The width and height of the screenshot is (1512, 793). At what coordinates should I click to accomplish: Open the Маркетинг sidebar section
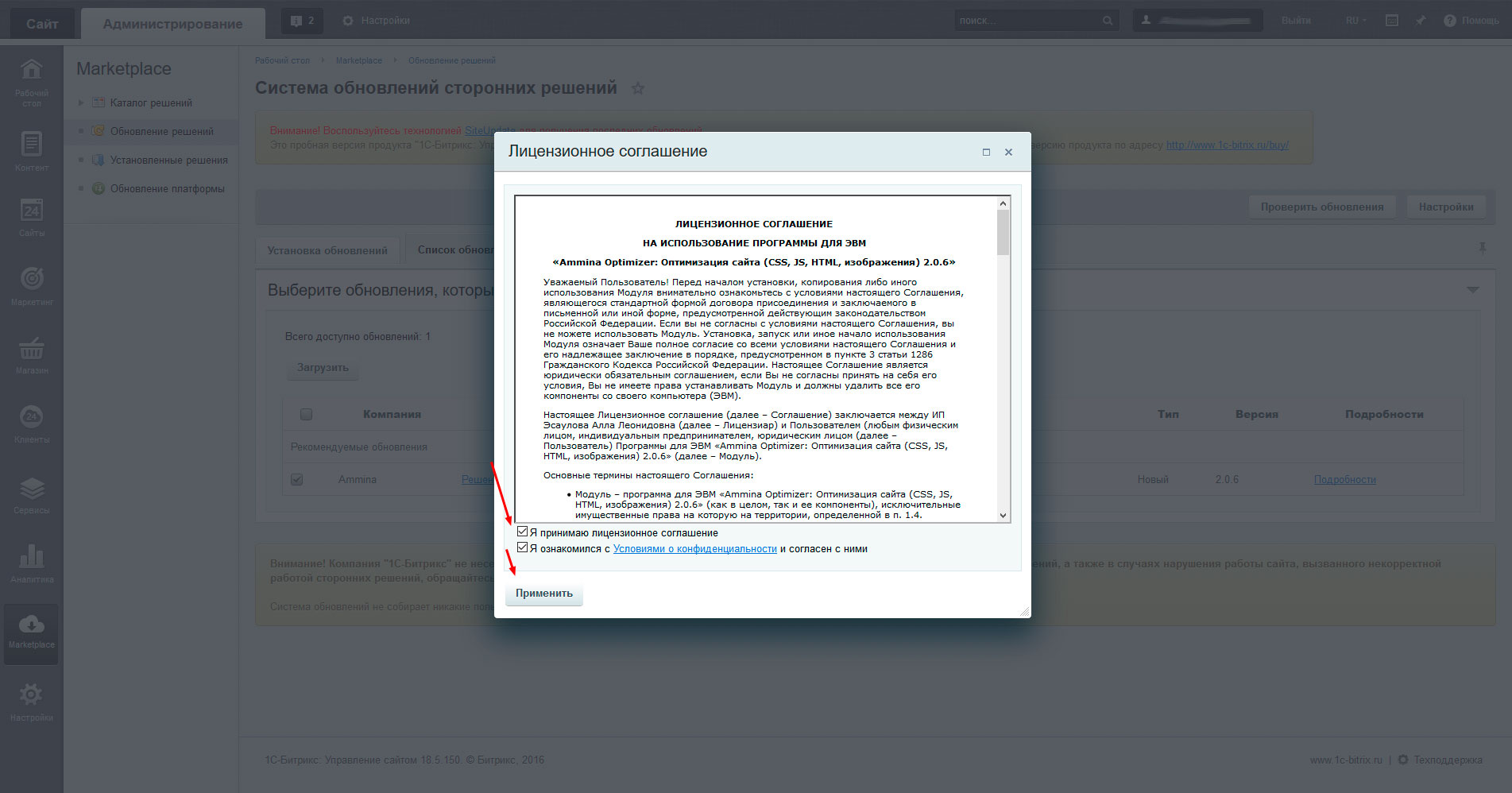coord(32,285)
